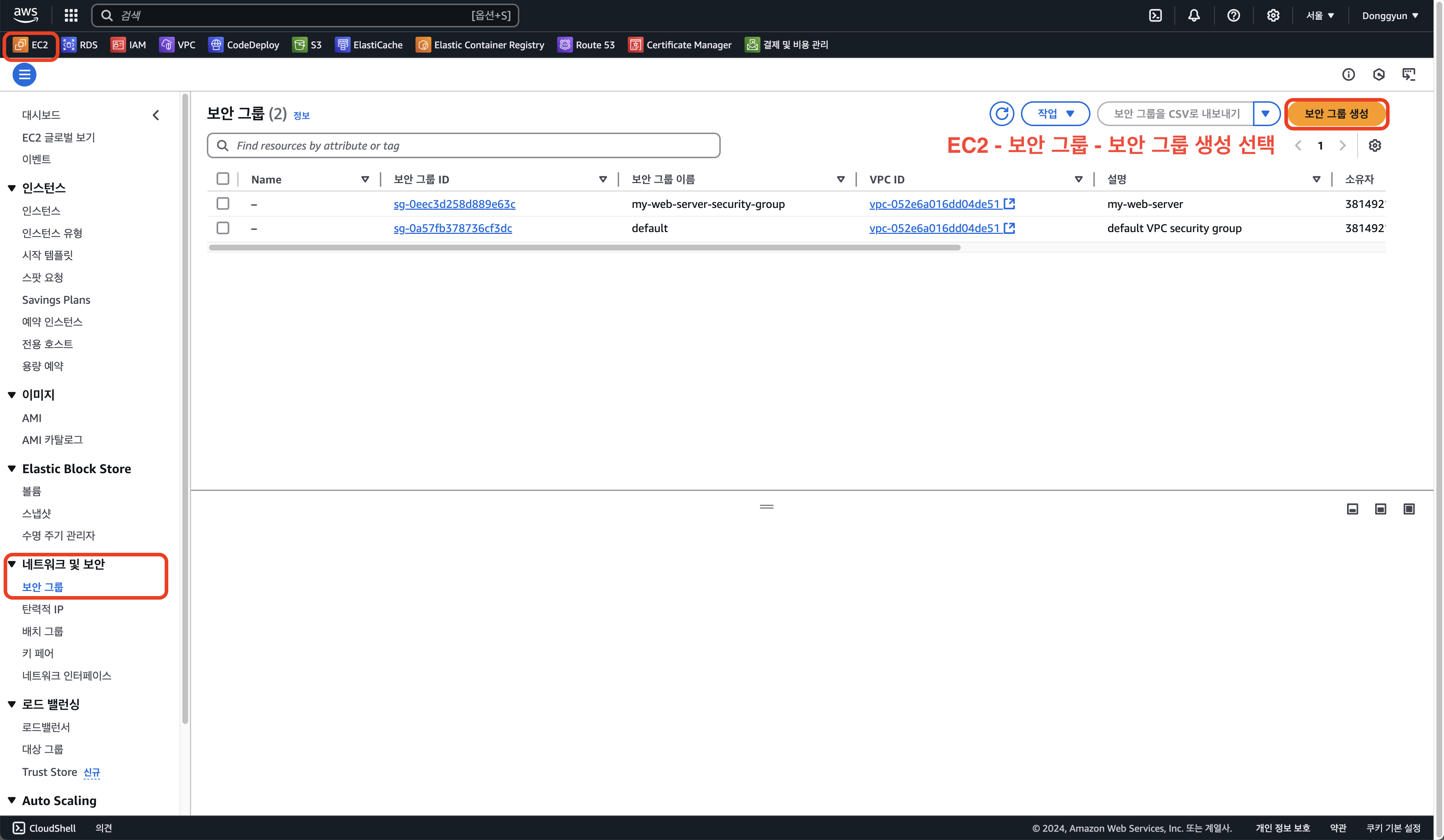Open 보안 그룹 in the sidebar
1444x840 pixels.
pyautogui.click(x=43, y=587)
